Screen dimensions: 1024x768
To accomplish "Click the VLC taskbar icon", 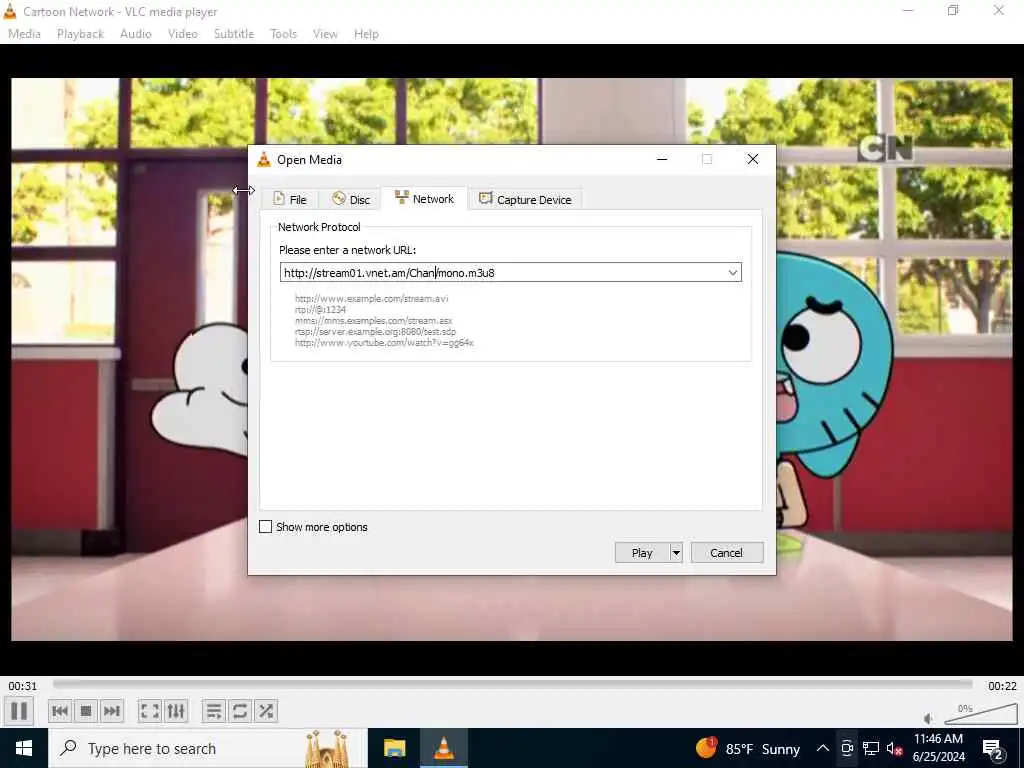I will tap(444, 748).
